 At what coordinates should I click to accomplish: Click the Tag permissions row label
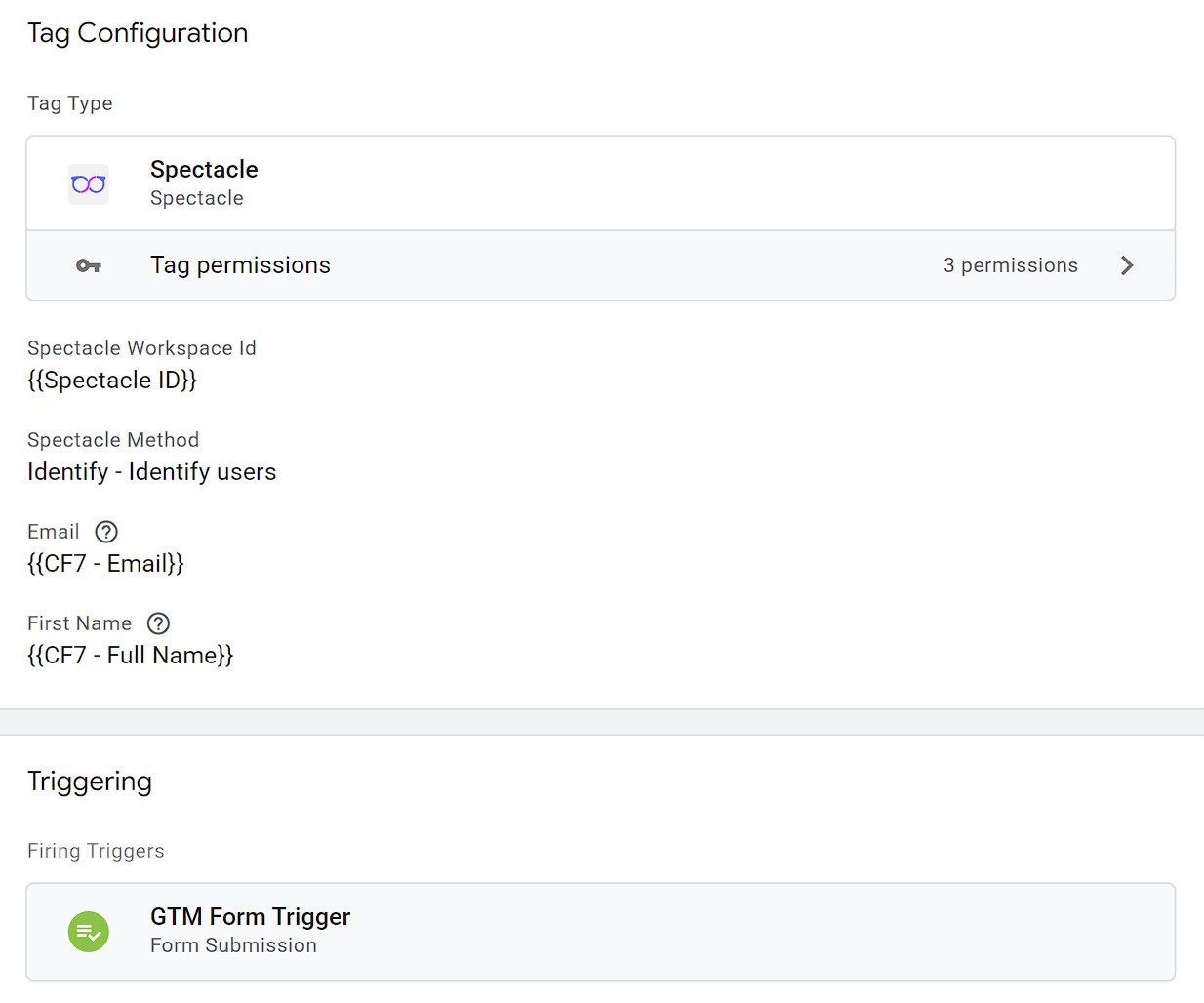pos(240,265)
